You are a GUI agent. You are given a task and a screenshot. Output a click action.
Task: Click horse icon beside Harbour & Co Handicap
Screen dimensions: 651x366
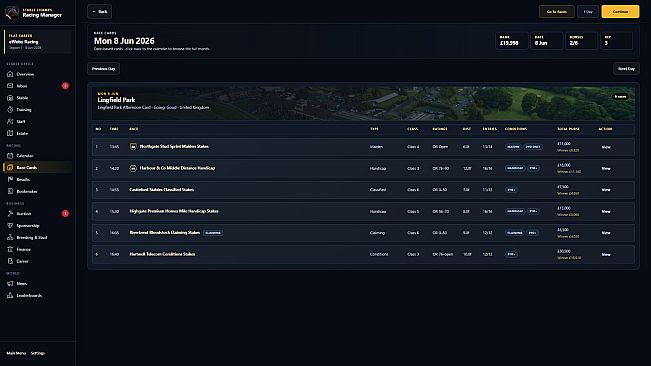click(x=133, y=168)
